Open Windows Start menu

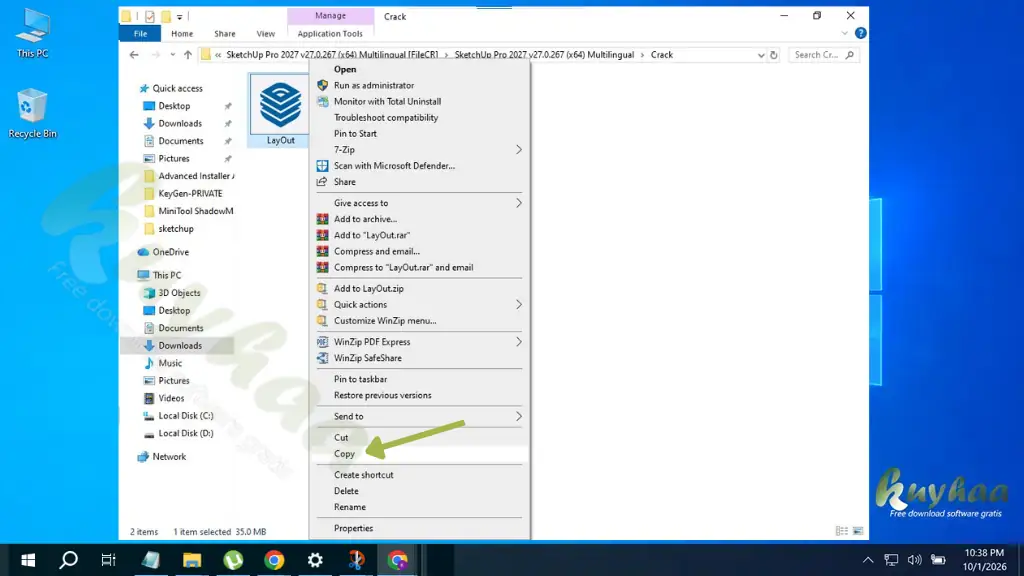(28, 560)
